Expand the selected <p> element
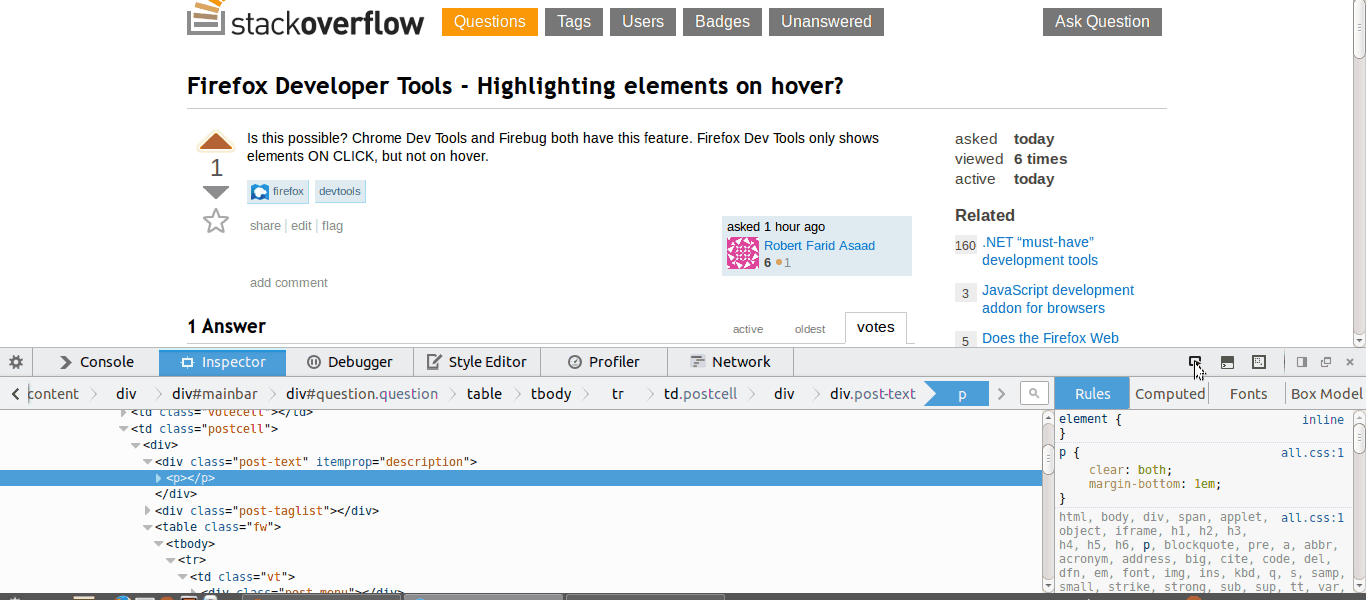The image size is (1366, 600). (x=159, y=478)
